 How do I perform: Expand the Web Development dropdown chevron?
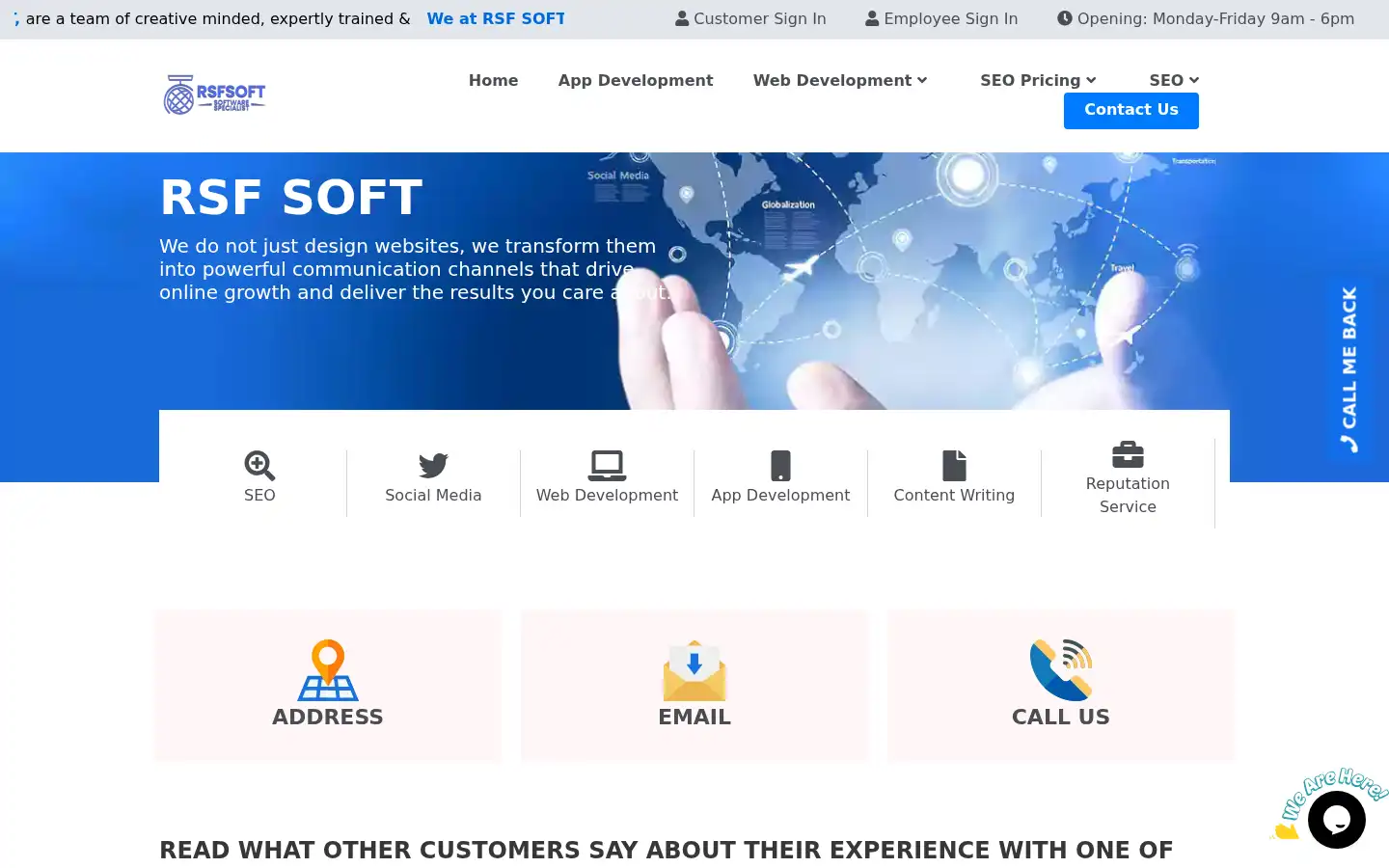pyautogui.click(x=922, y=80)
